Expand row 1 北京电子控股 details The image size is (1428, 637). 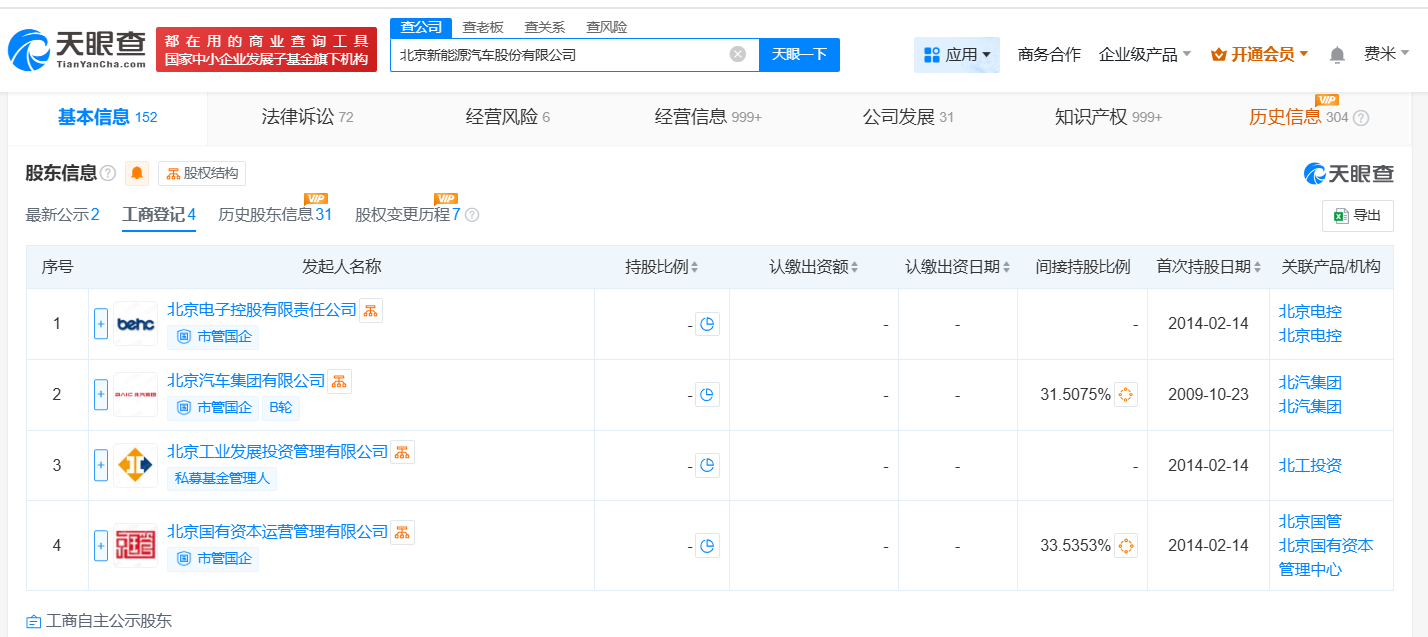point(100,324)
